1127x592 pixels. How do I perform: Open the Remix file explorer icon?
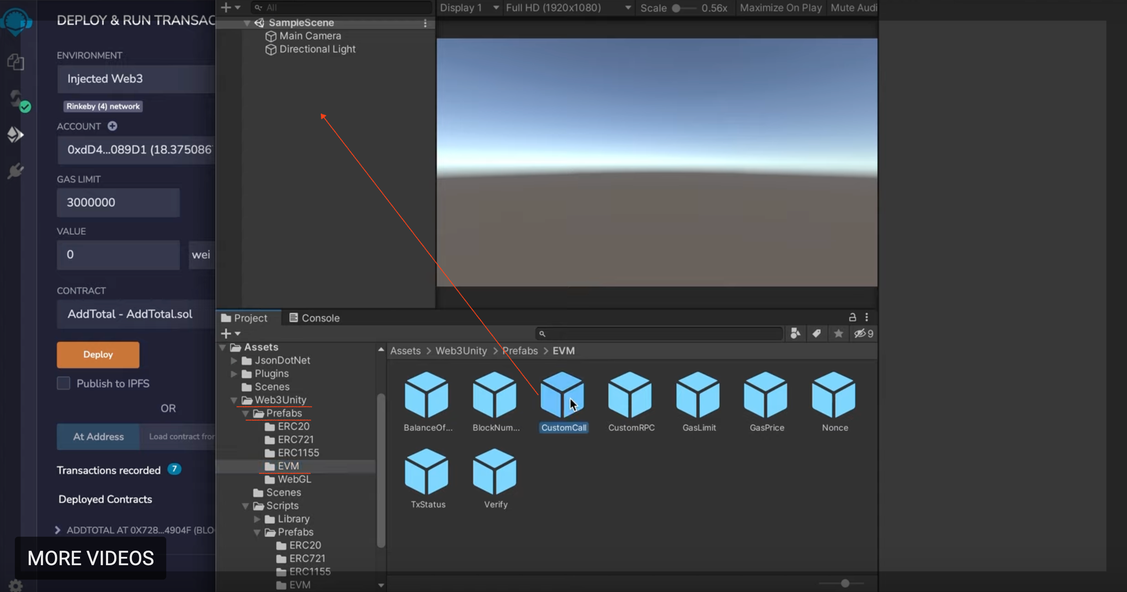(16, 63)
